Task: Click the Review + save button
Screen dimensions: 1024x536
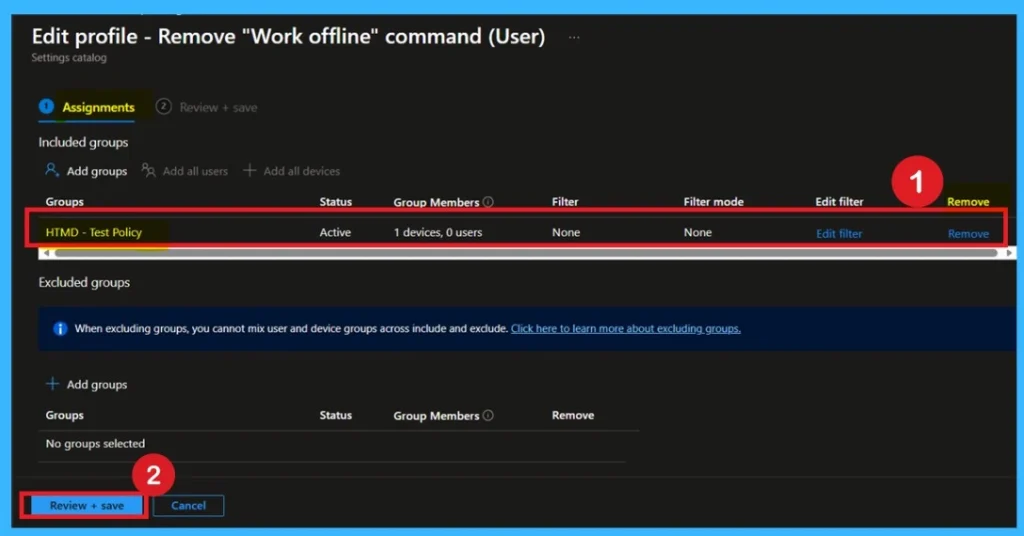Action: [86, 505]
